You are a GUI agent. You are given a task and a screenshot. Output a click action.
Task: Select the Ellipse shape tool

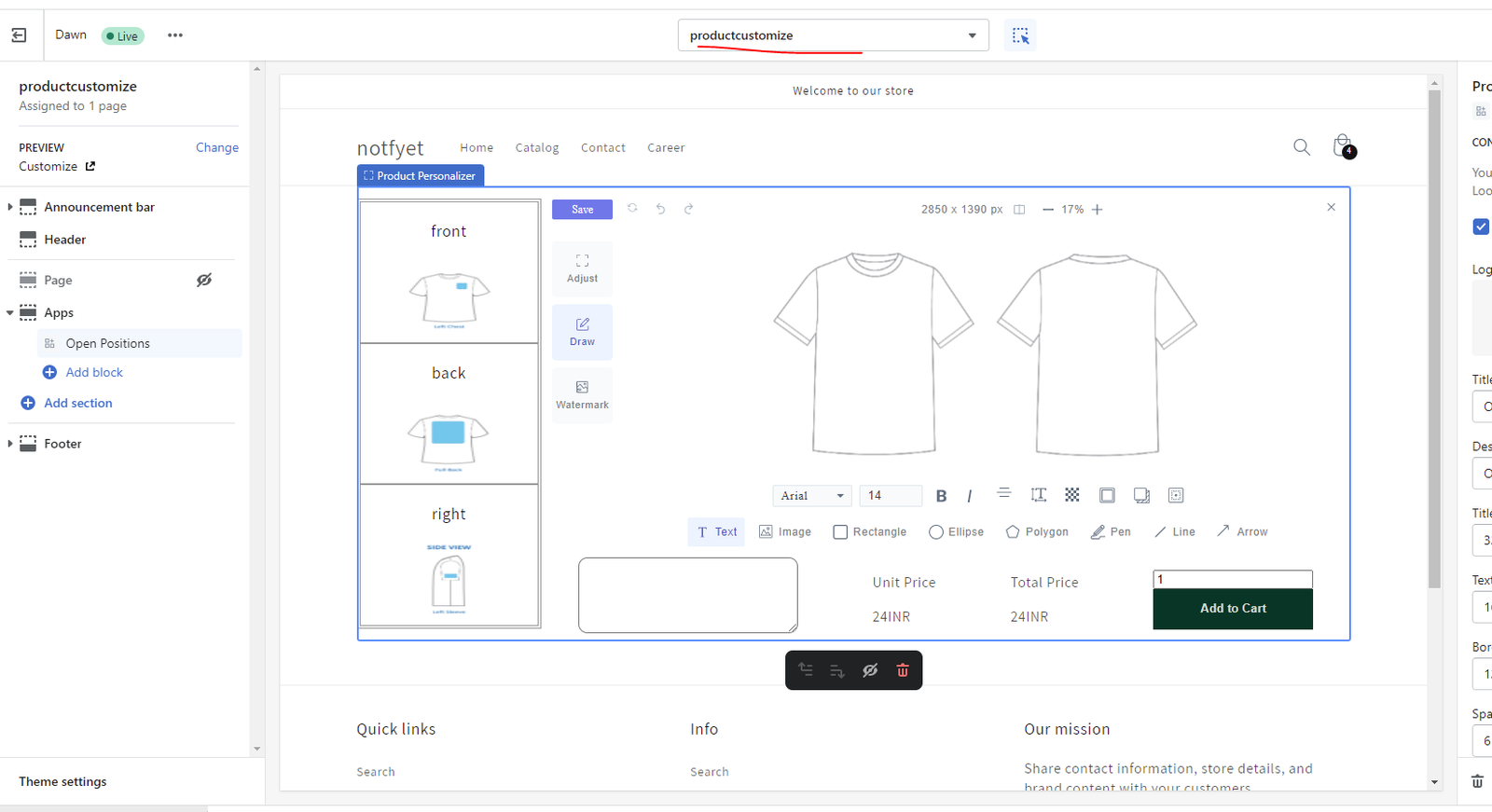[x=956, y=532]
